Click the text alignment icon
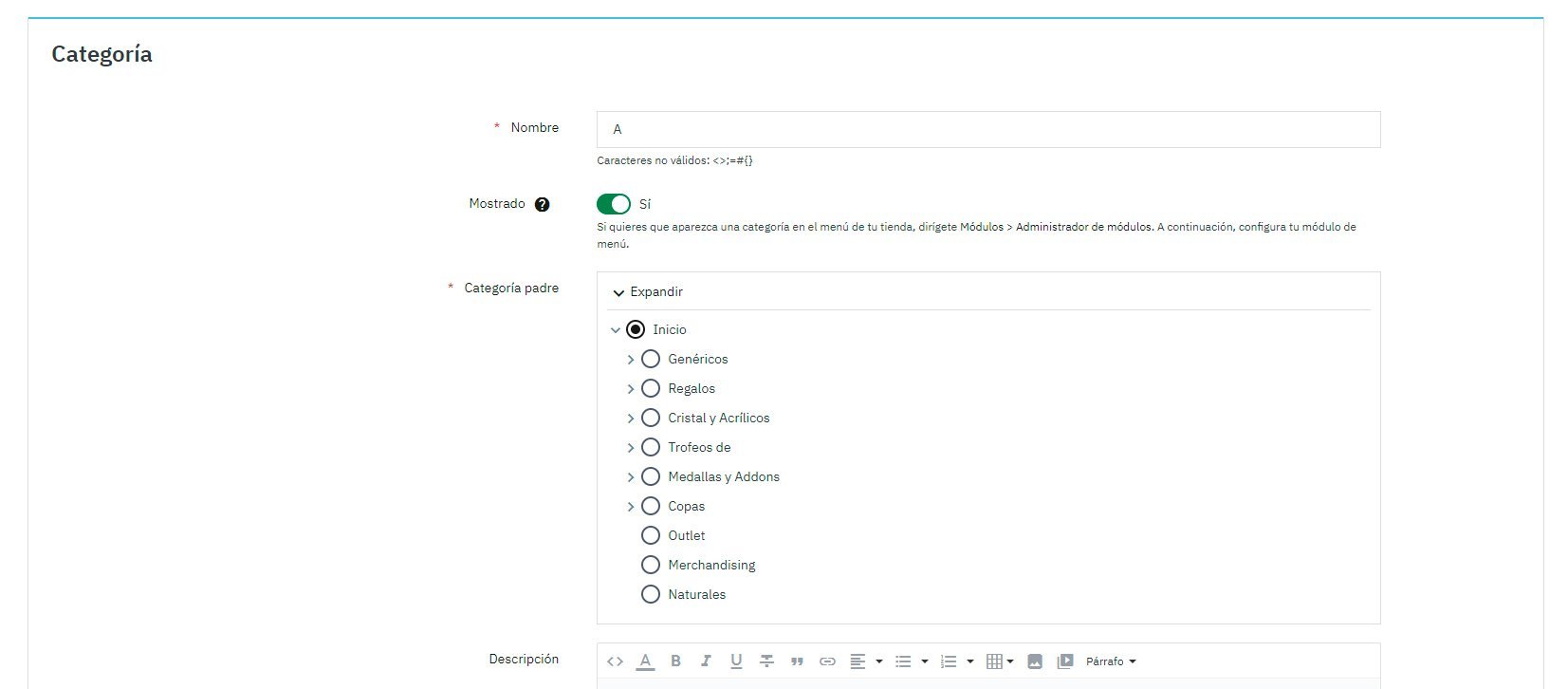 pyautogui.click(x=858, y=661)
